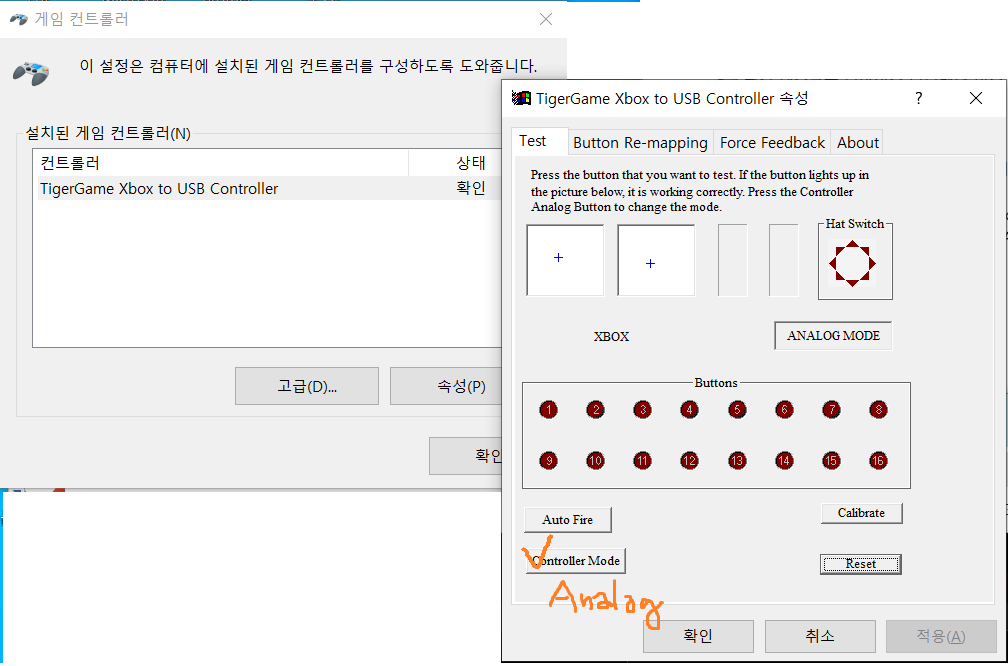Click the large gamepad icon in Game Controllers

(x=31, y=73)
